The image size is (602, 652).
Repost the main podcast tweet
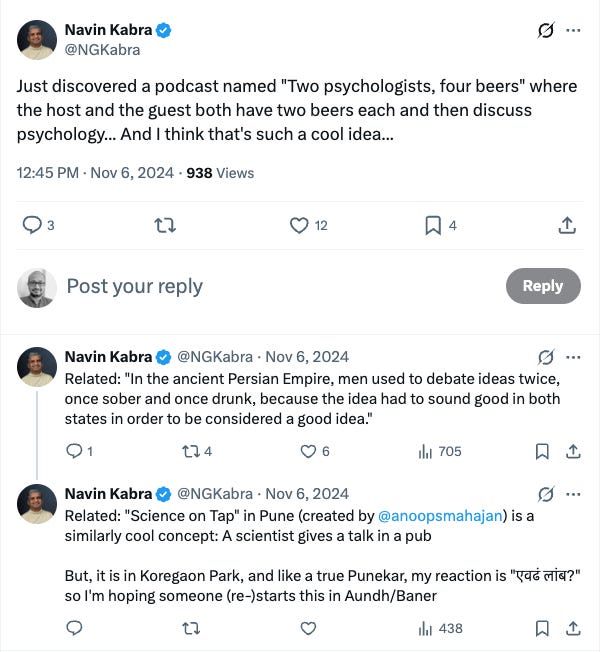coord(166,225)
